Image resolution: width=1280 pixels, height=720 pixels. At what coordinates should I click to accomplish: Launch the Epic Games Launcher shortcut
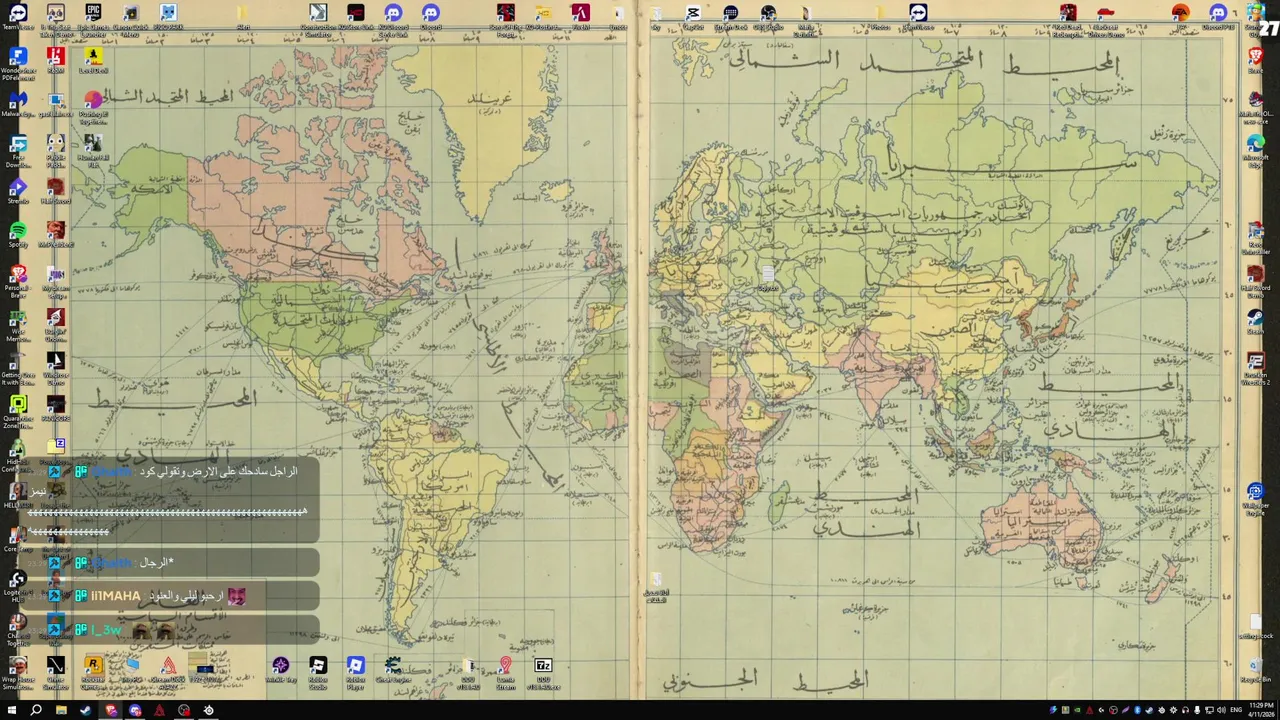pos(93,17)
